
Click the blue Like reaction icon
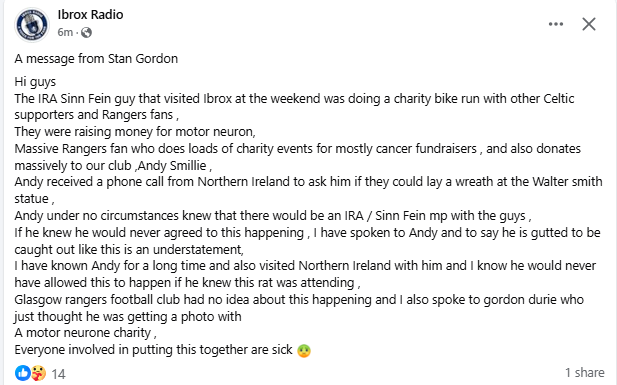[x=22, y=373]
